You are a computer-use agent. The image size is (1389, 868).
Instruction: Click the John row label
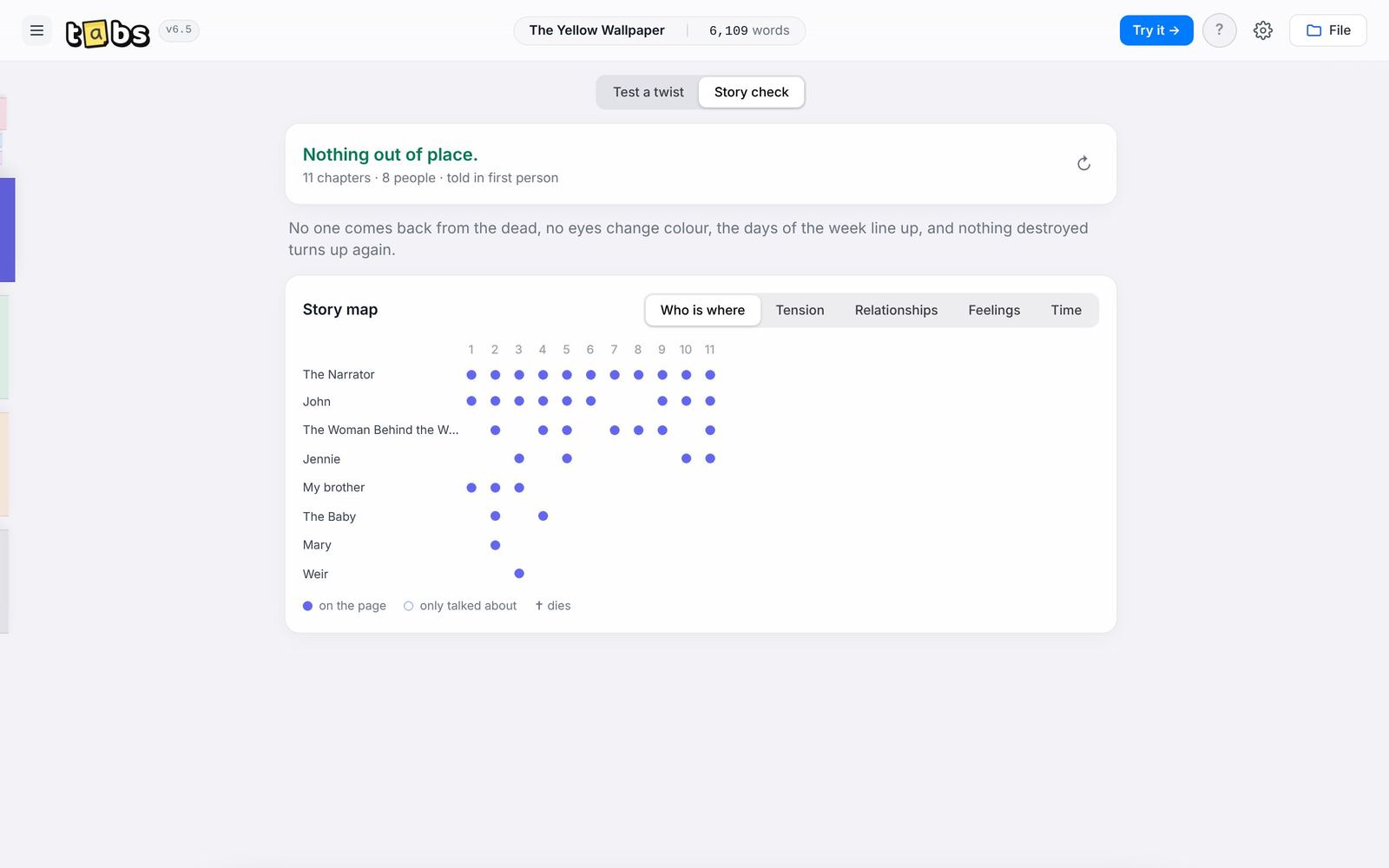(x=317, y=402)
